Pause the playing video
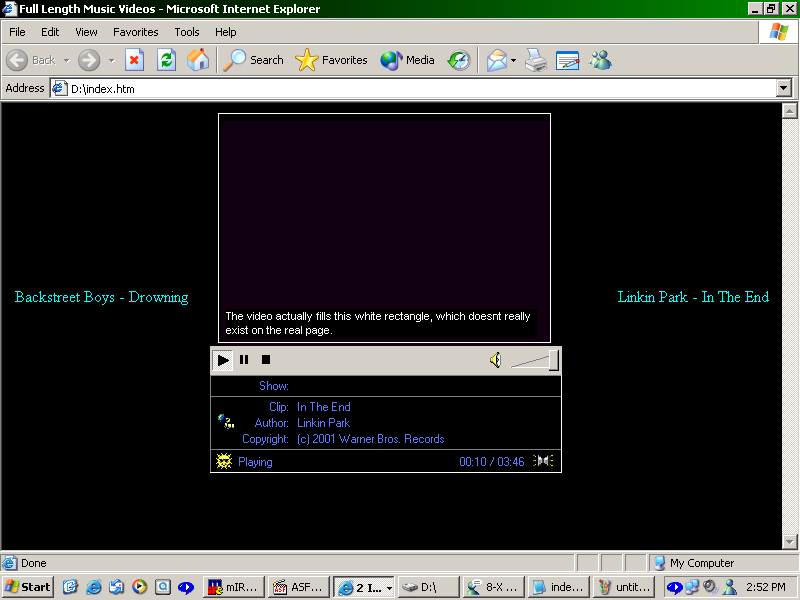Image resolution: width=800 pixels, height=600 pixels. tap(244, 360)
